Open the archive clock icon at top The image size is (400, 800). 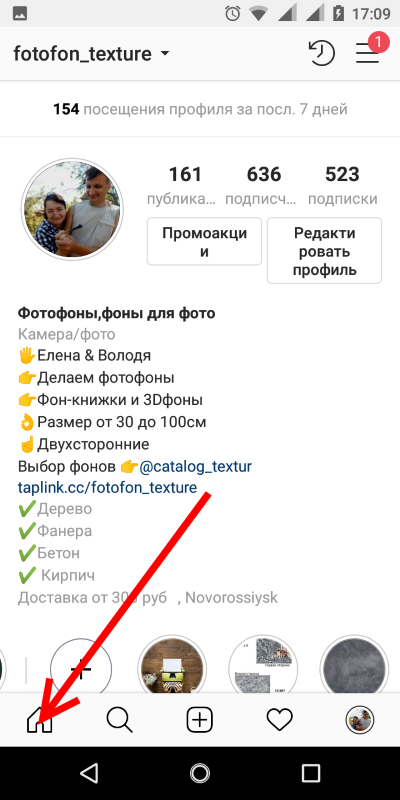pyautogui.click(x=321, y=54)
